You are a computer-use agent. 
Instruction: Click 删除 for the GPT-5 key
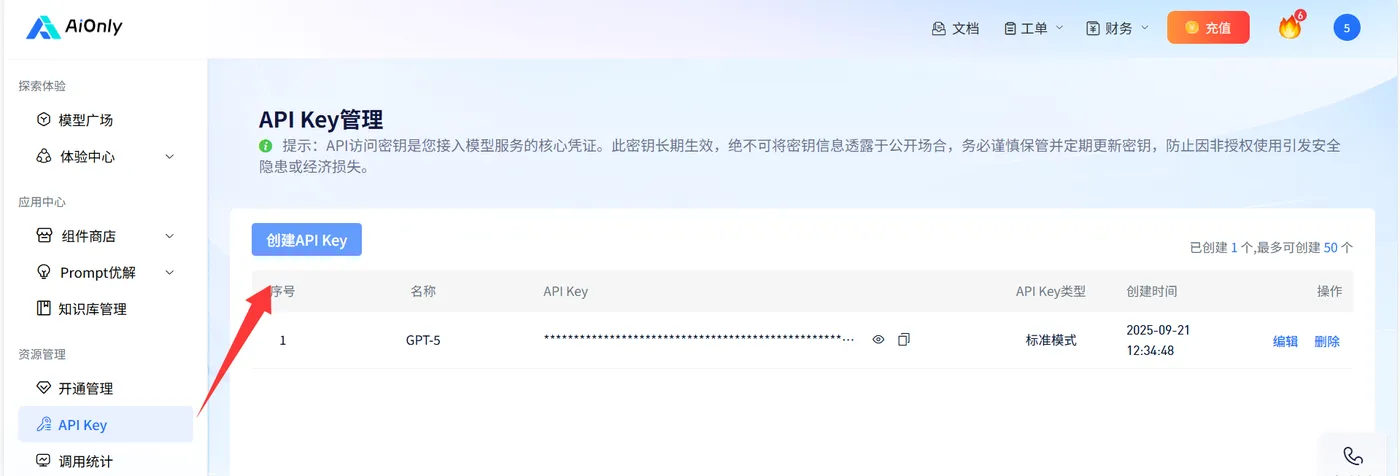[1327, 341]
